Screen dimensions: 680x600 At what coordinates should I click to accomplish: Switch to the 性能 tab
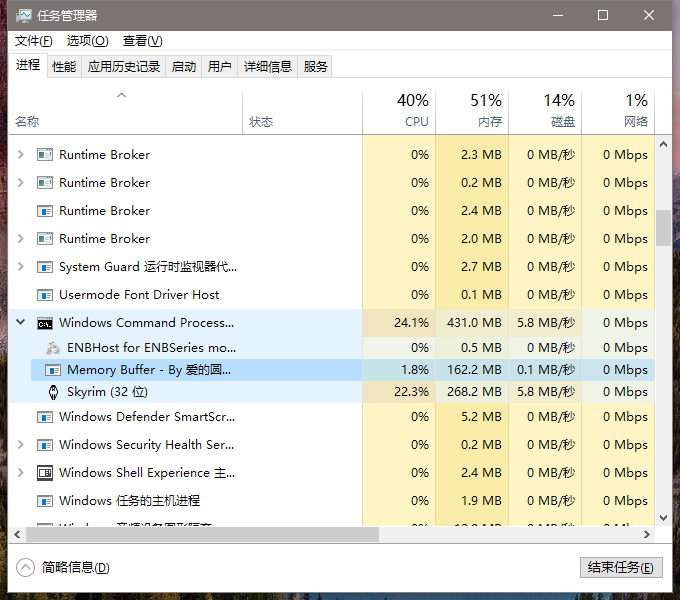(64, 66)
